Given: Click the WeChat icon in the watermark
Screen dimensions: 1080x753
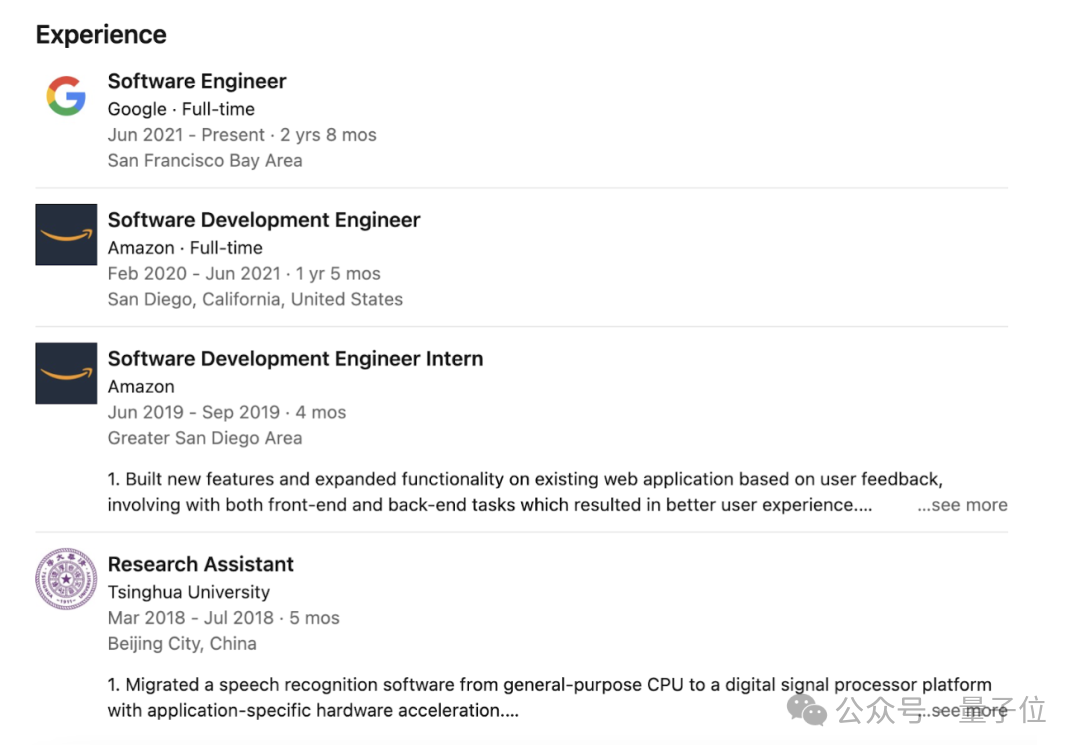Looking at the screenshot, I should [x=807, y=710].
